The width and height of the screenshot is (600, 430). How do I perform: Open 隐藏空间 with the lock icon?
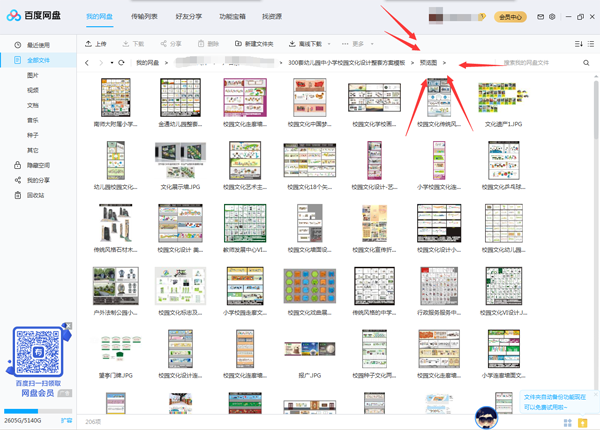tap(32, 165)
